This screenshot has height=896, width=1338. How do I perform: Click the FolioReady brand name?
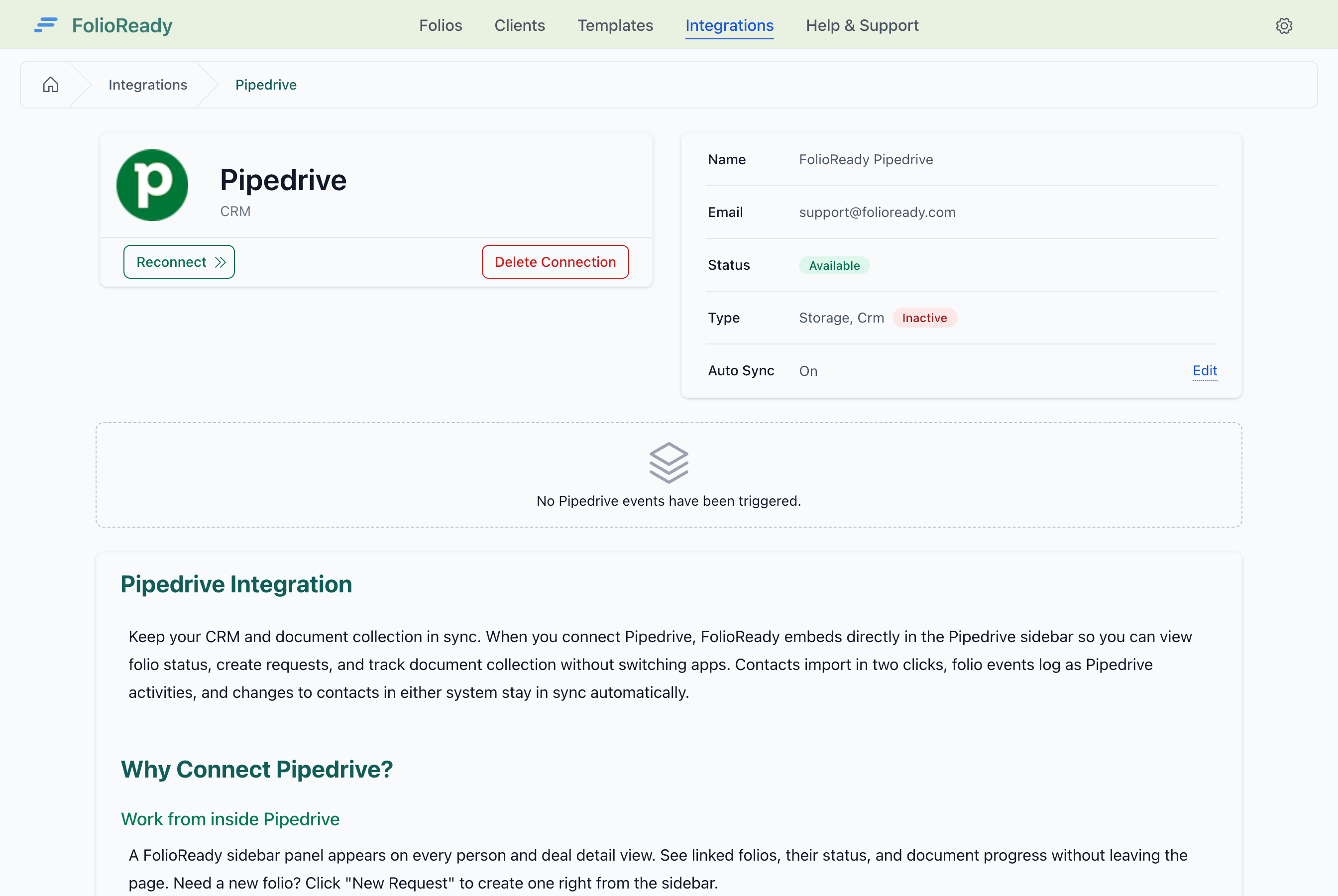121,25
